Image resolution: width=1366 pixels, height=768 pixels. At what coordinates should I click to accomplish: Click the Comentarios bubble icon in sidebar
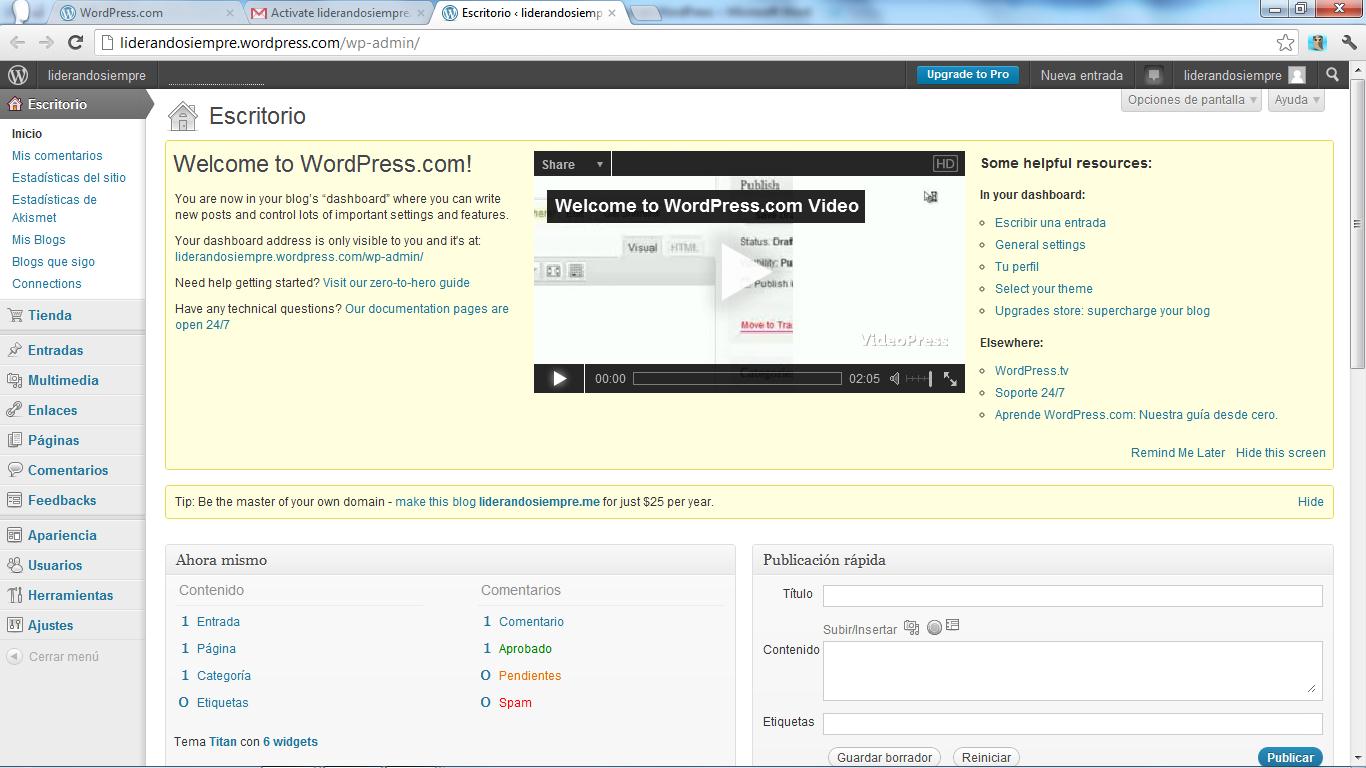pyautogui.click(x=15, y=470)
